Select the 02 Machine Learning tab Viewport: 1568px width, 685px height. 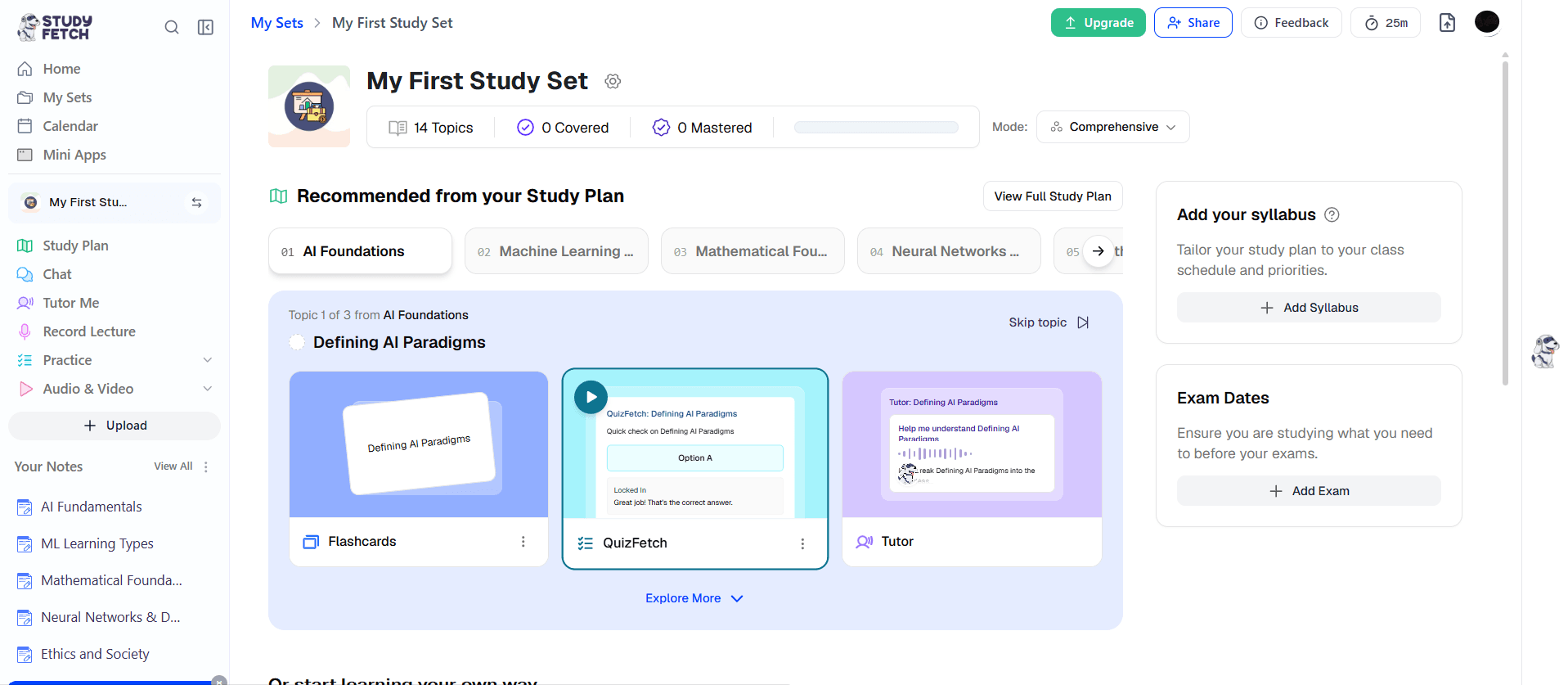click(556, 251)
